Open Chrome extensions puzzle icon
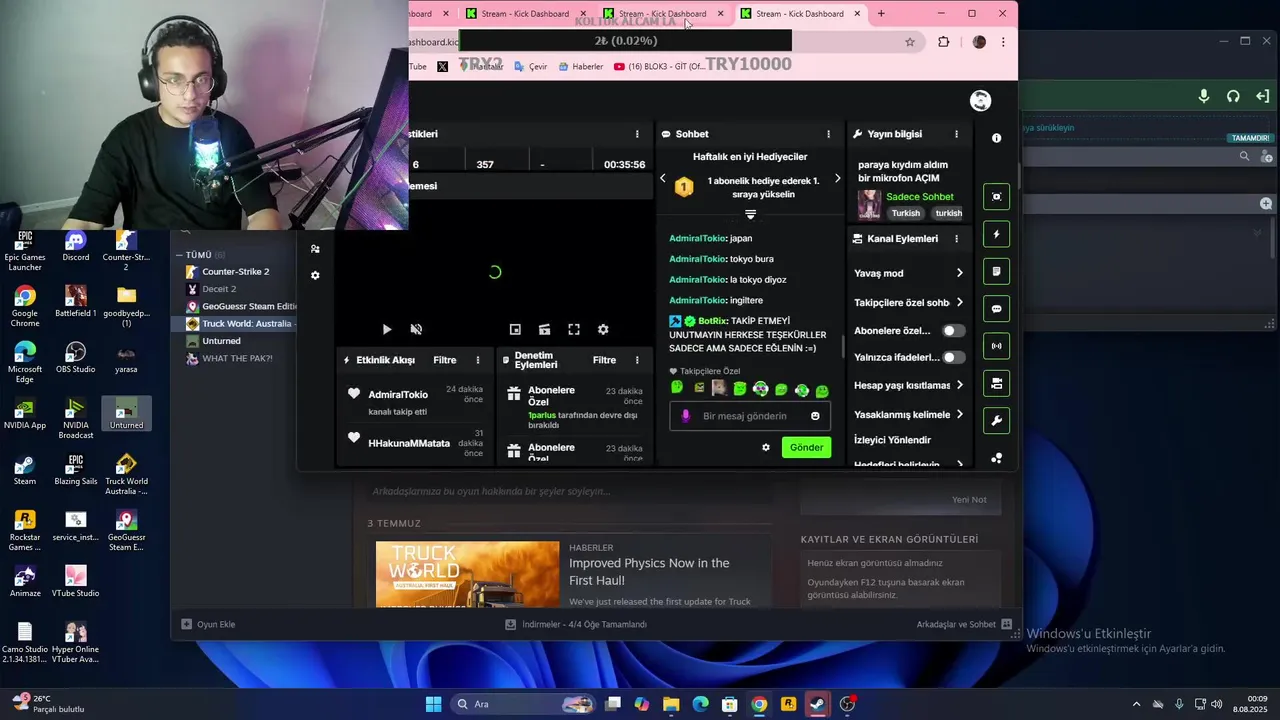 [x=943, y=42]
